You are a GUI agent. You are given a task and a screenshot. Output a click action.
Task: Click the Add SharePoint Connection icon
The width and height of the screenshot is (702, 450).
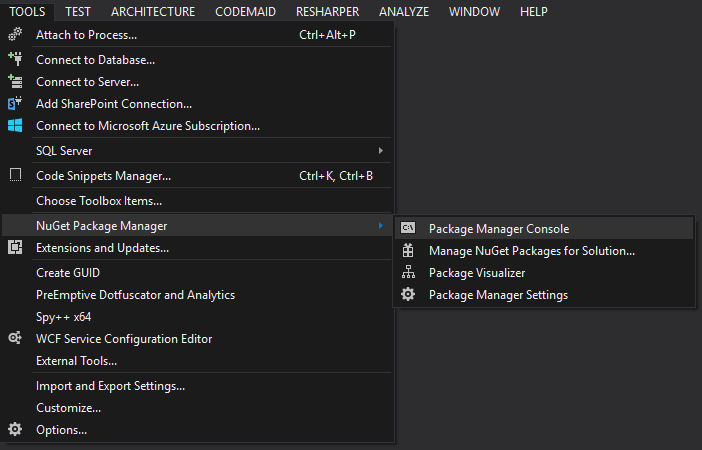click(15, 103)
